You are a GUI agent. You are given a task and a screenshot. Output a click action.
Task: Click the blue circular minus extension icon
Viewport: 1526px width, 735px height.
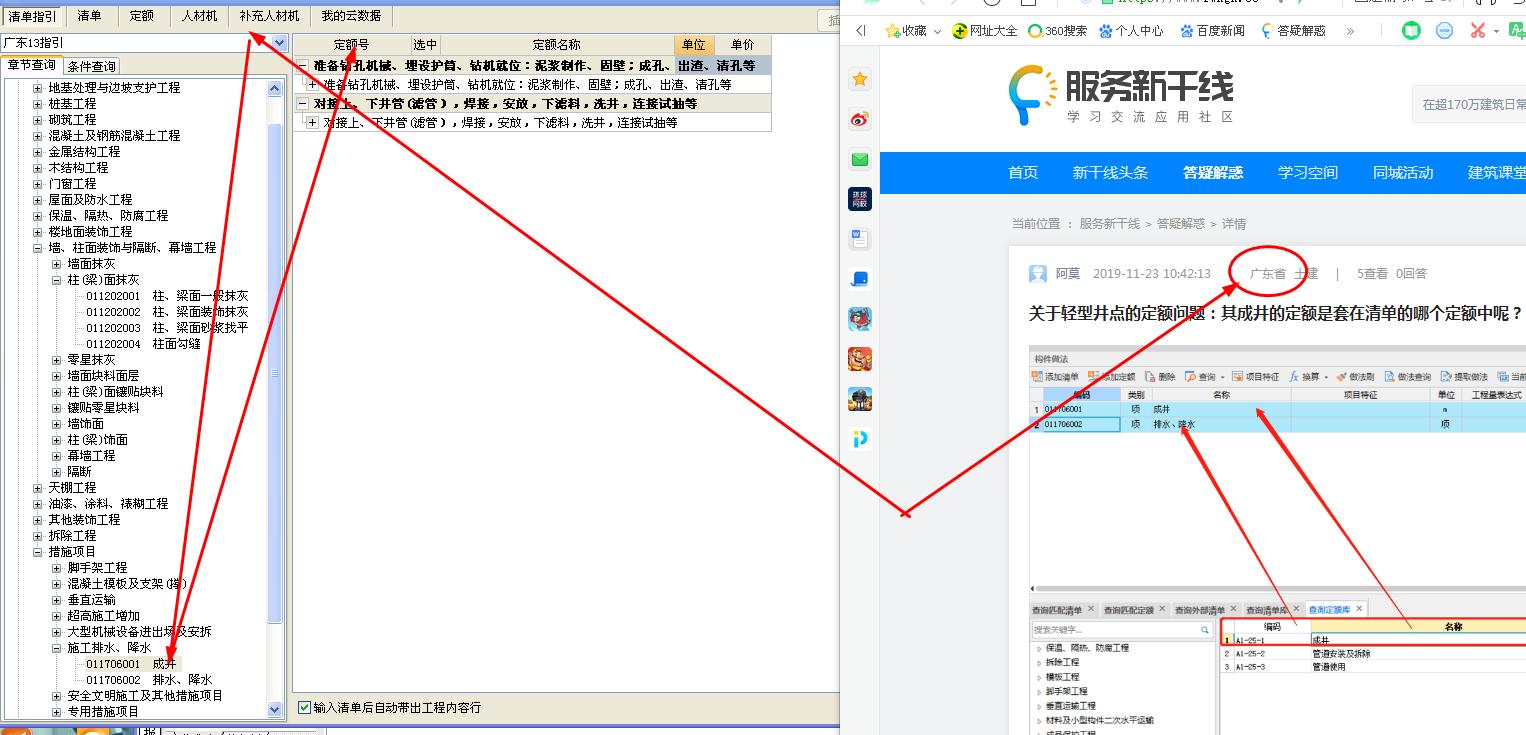(x=1444, y=31)
